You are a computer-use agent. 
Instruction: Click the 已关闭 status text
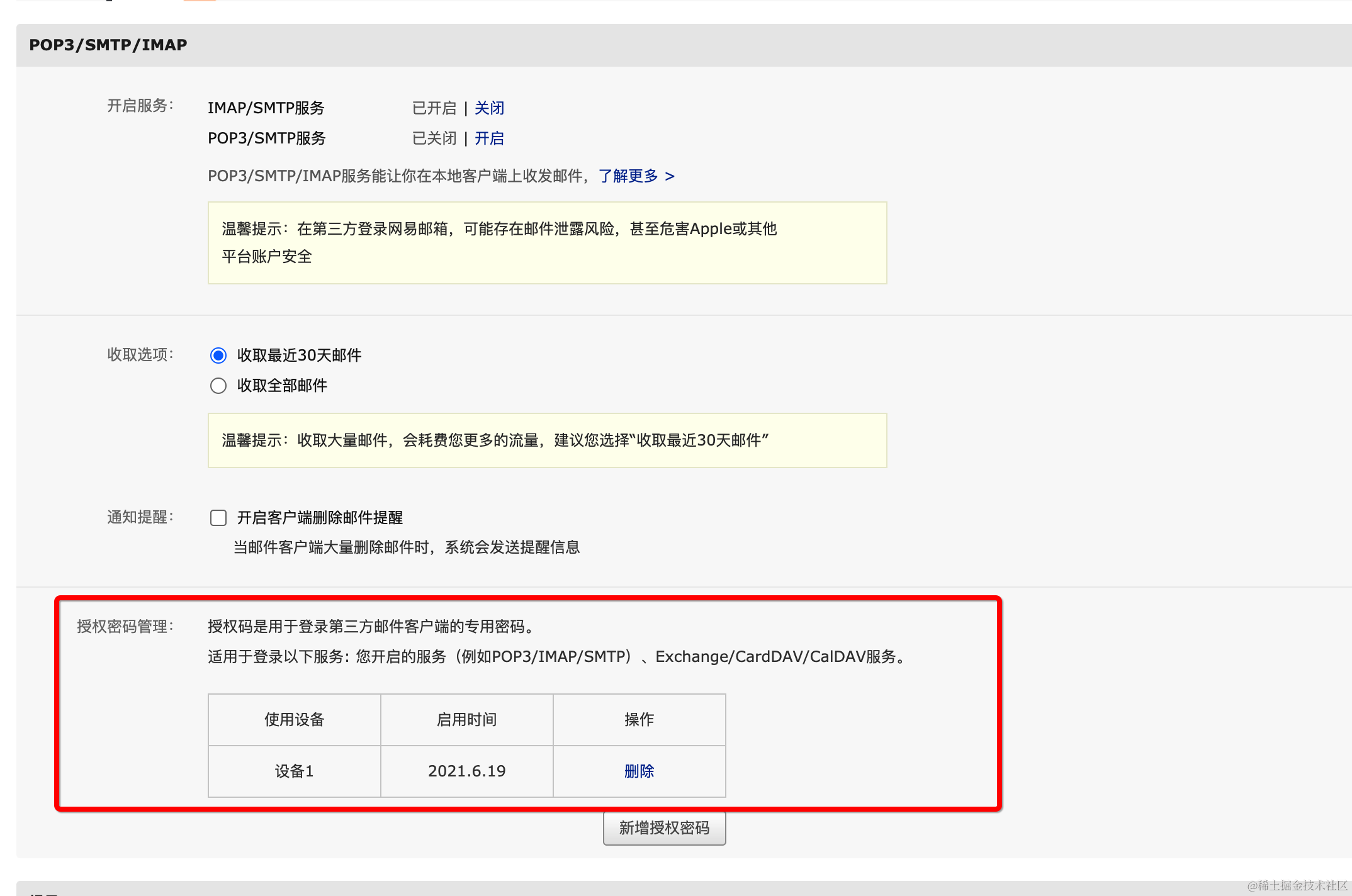(x=434, y=138)
